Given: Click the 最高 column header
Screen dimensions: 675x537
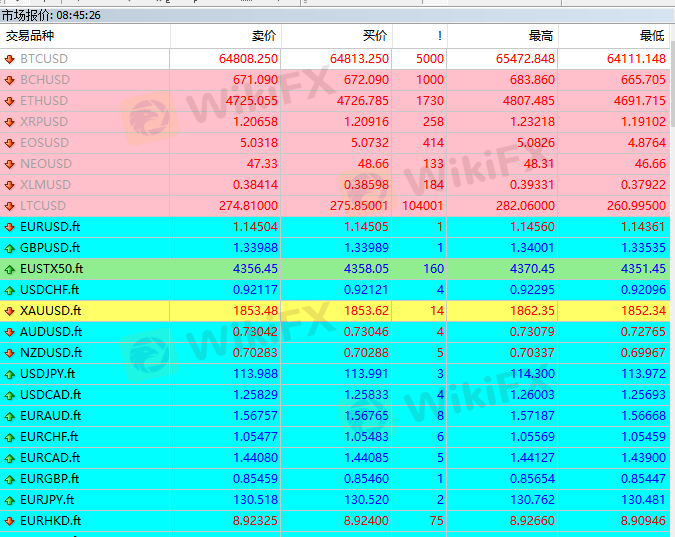Looking at the screenshot, I should (x=541, y=35).
